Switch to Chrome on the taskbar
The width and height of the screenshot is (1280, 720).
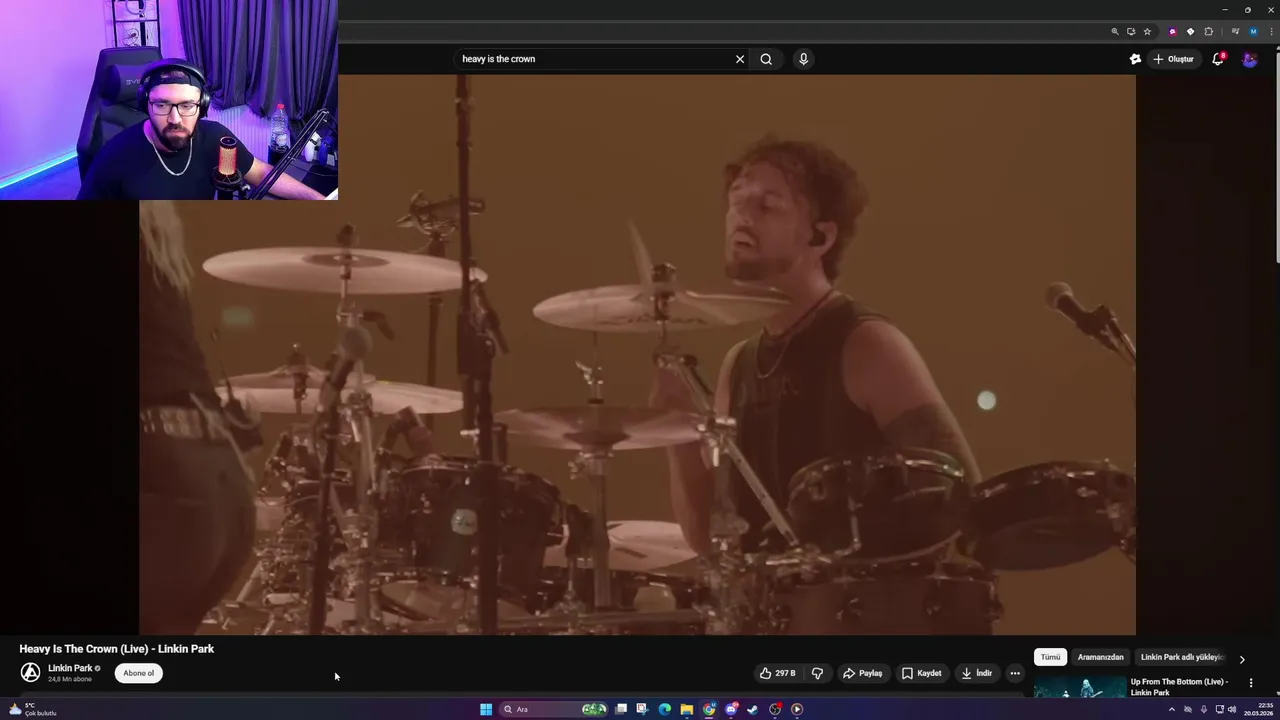709,709
